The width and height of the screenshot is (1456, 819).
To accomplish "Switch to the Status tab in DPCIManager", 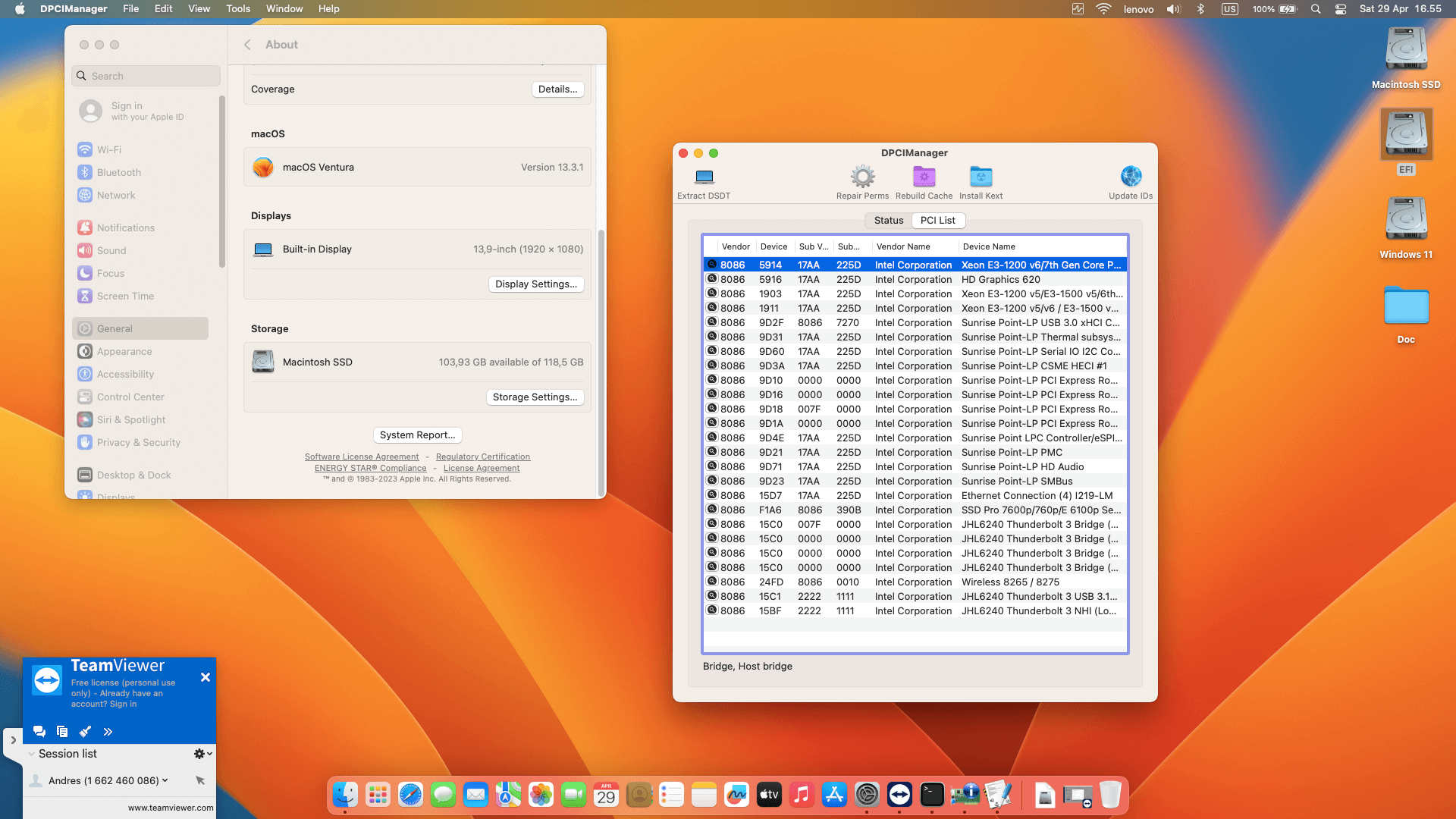I will pos(889,220).
